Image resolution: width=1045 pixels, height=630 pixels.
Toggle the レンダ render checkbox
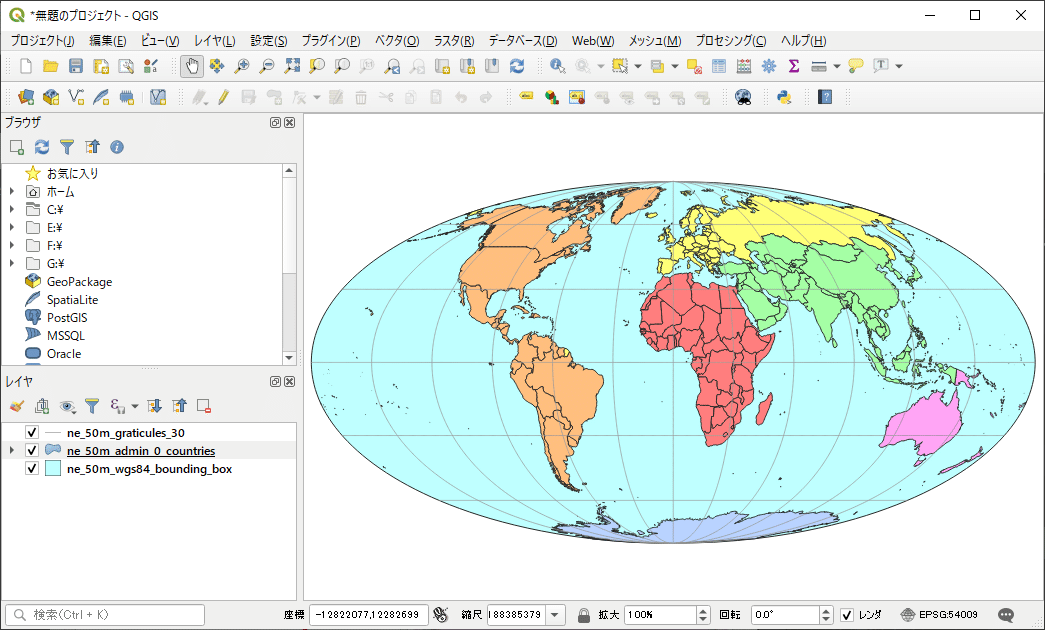click(846, 615)
